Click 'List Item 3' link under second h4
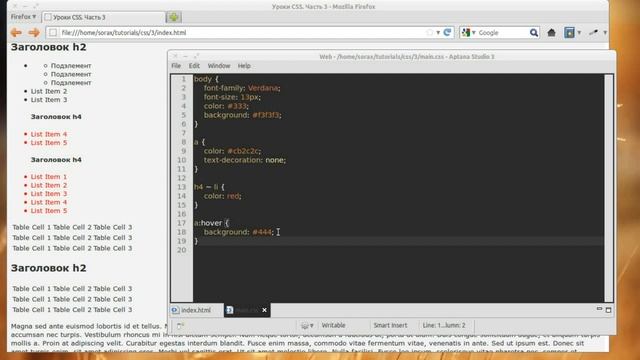Image resolution: width=640 pixels, height=360 pixels. [x=49, y=193]
